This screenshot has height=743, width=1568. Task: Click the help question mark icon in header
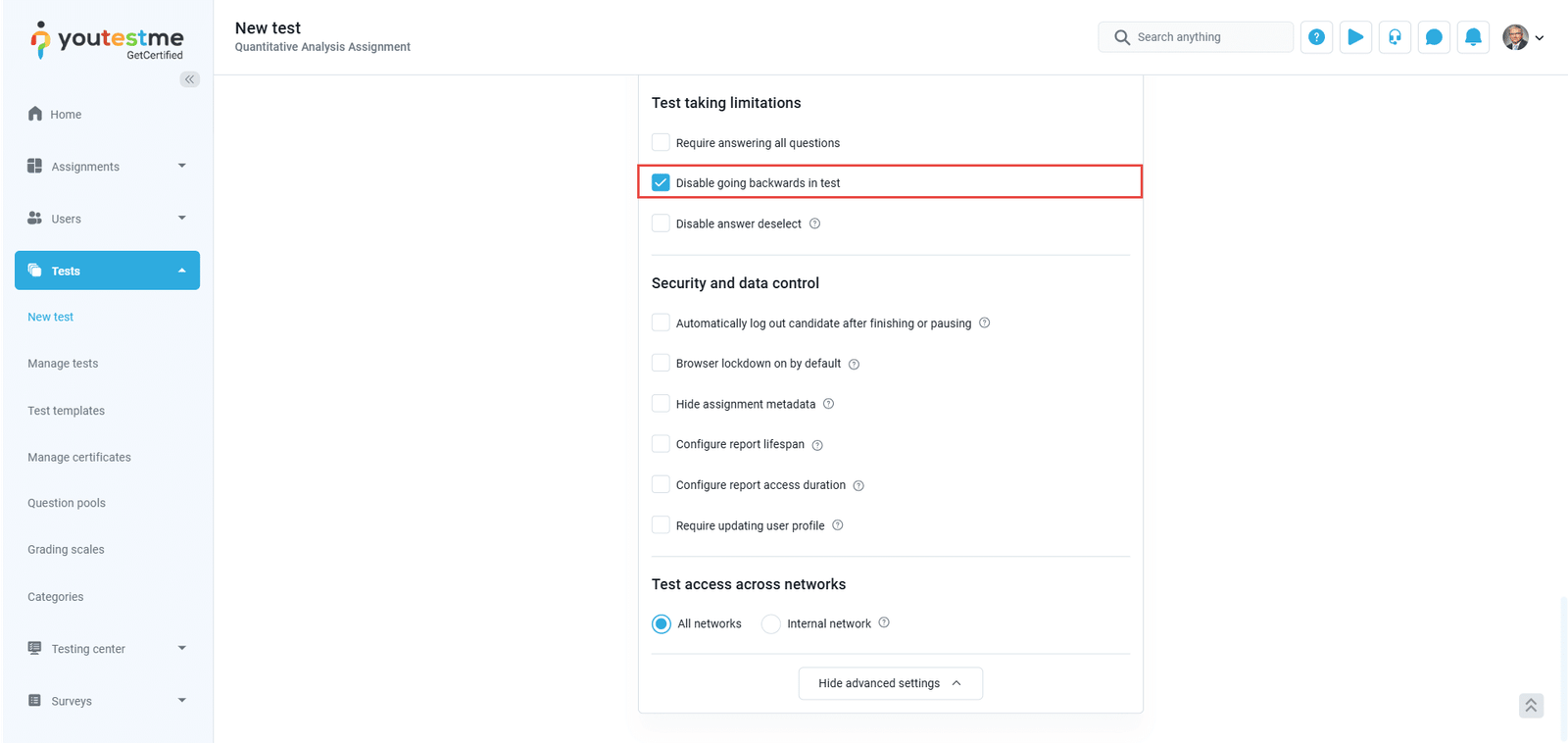click(1316, 37)
